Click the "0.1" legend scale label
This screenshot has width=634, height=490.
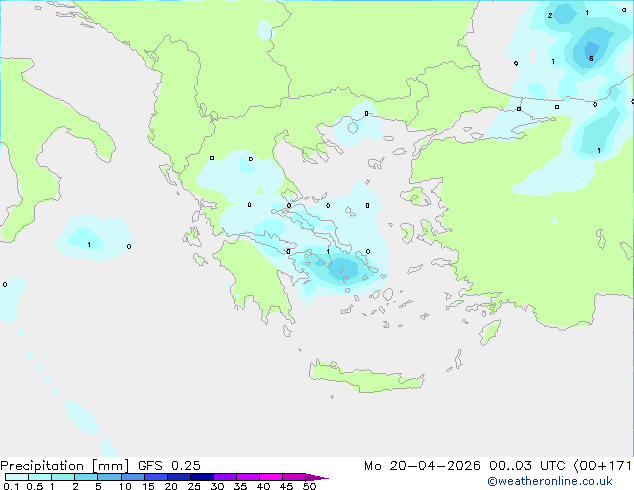pyautogui.click(x=11, y=486)
